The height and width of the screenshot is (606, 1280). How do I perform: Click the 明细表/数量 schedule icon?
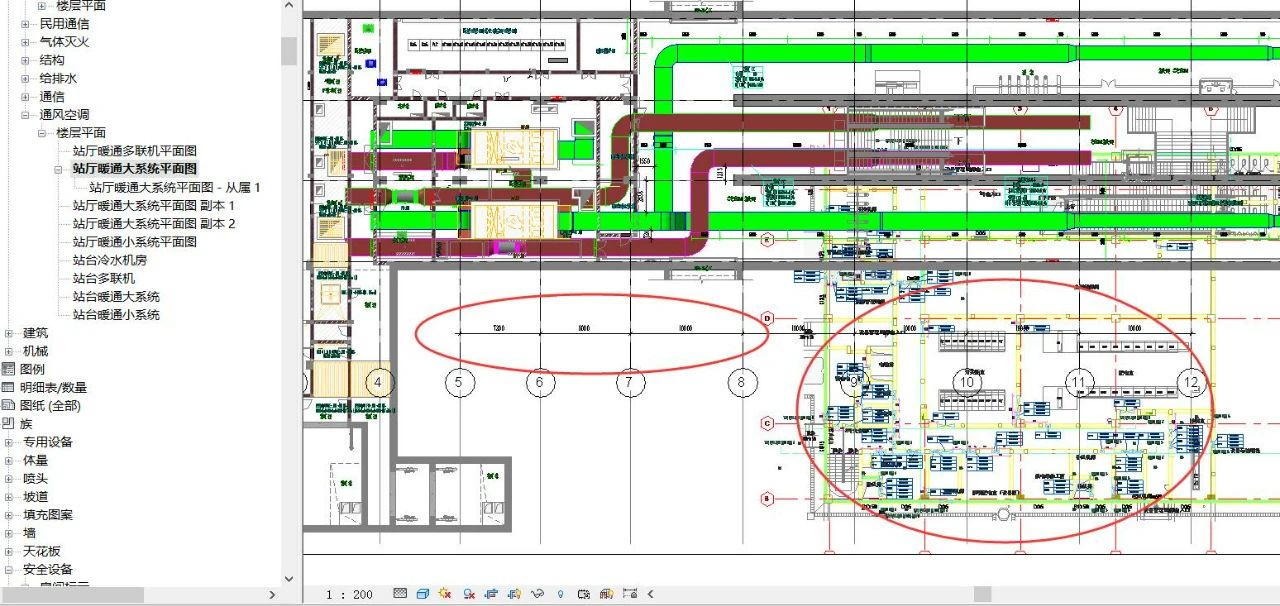pyautogui.click(x=9, y=387)
